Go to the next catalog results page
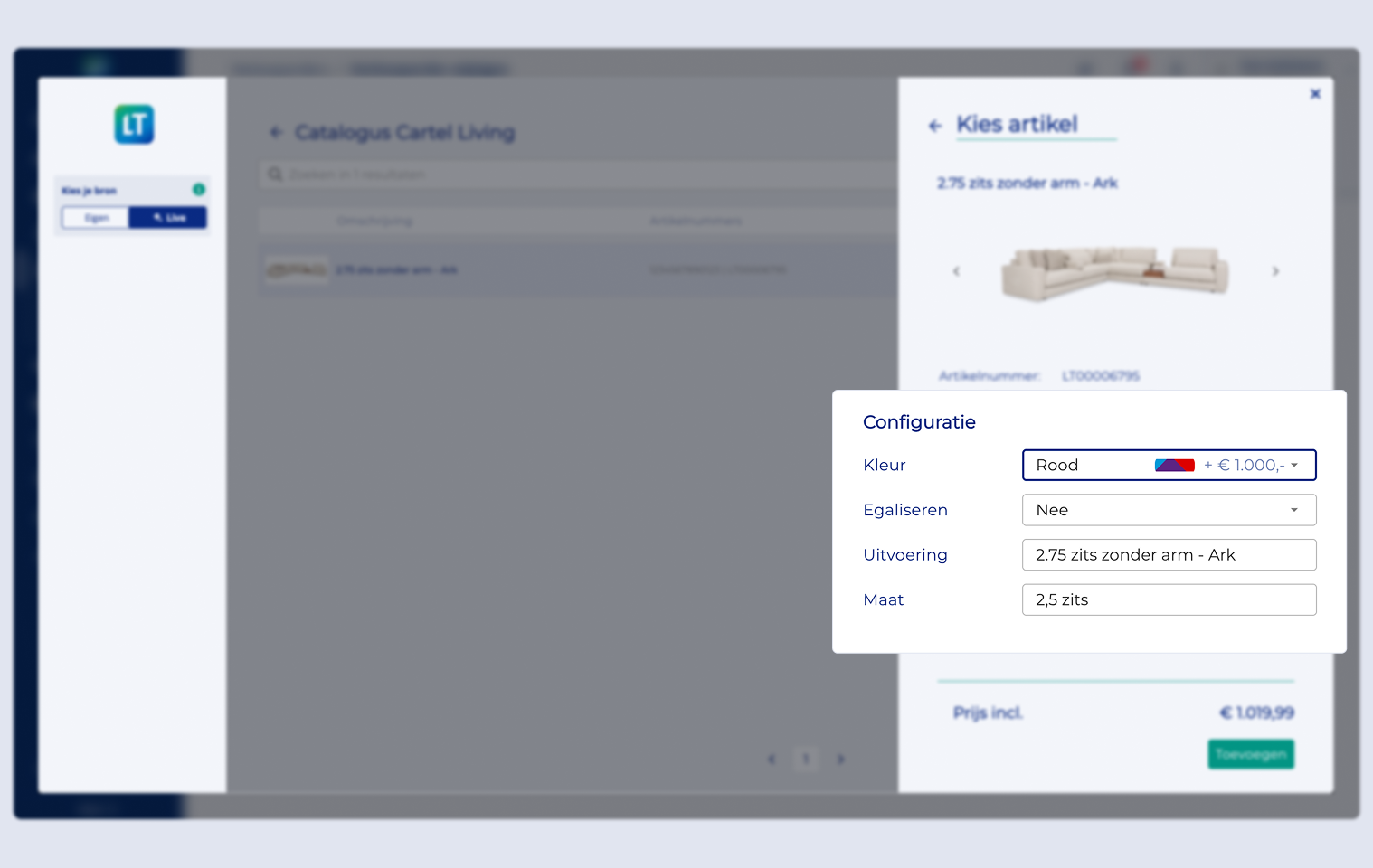 pyautogui.click(x=840, y=759)
